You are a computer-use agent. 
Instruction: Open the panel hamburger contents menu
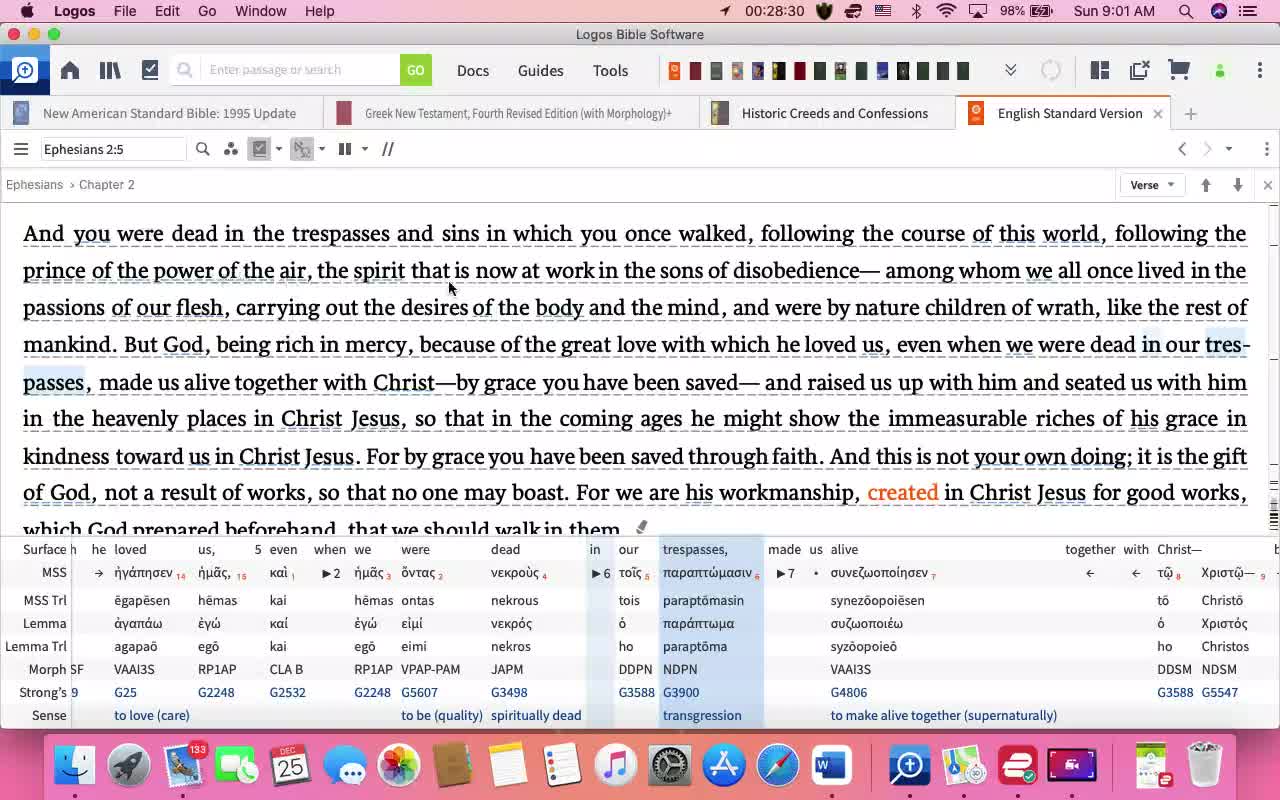pyautogui.click(x=21, y=149)
